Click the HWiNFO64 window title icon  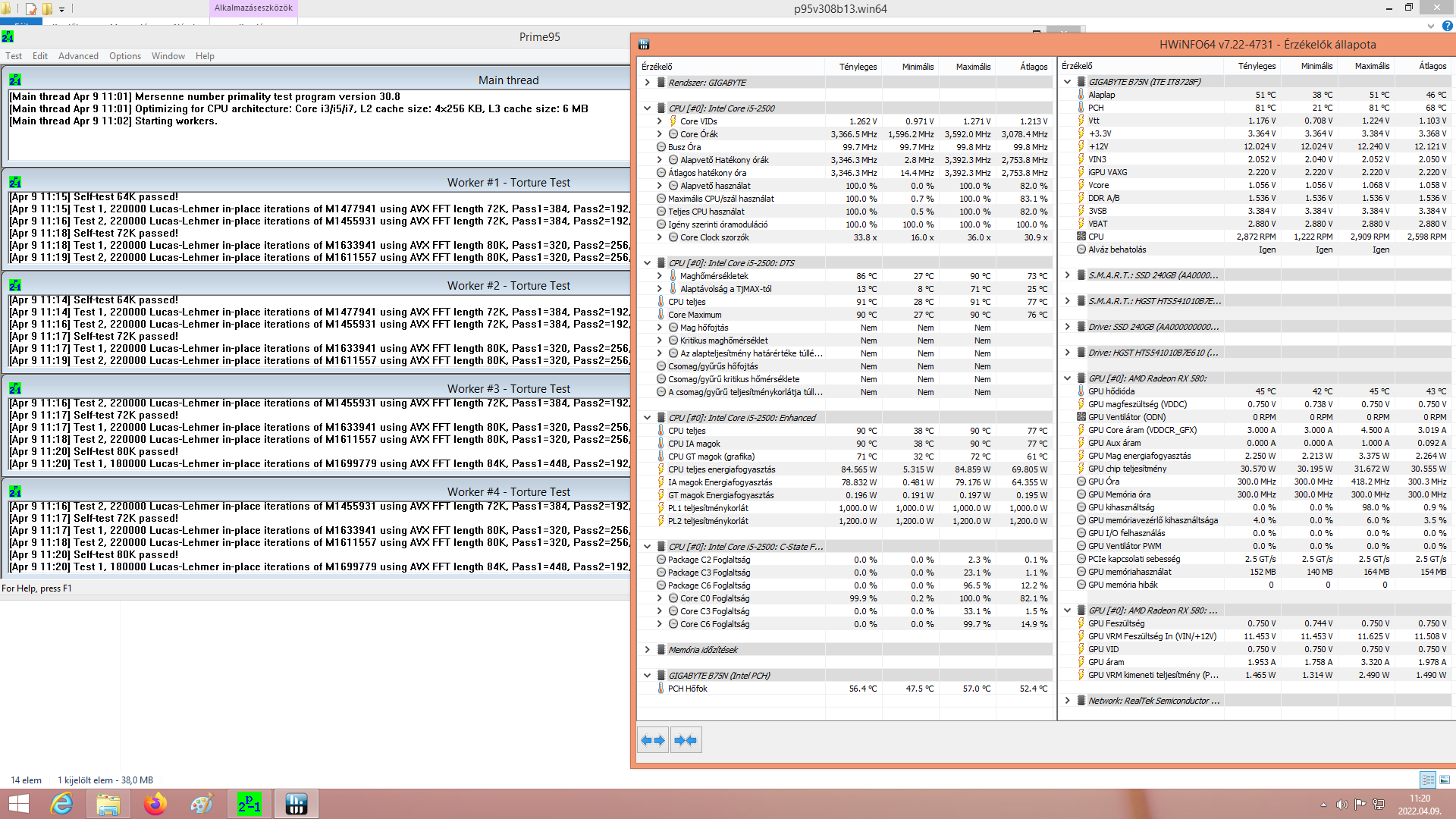644,45
